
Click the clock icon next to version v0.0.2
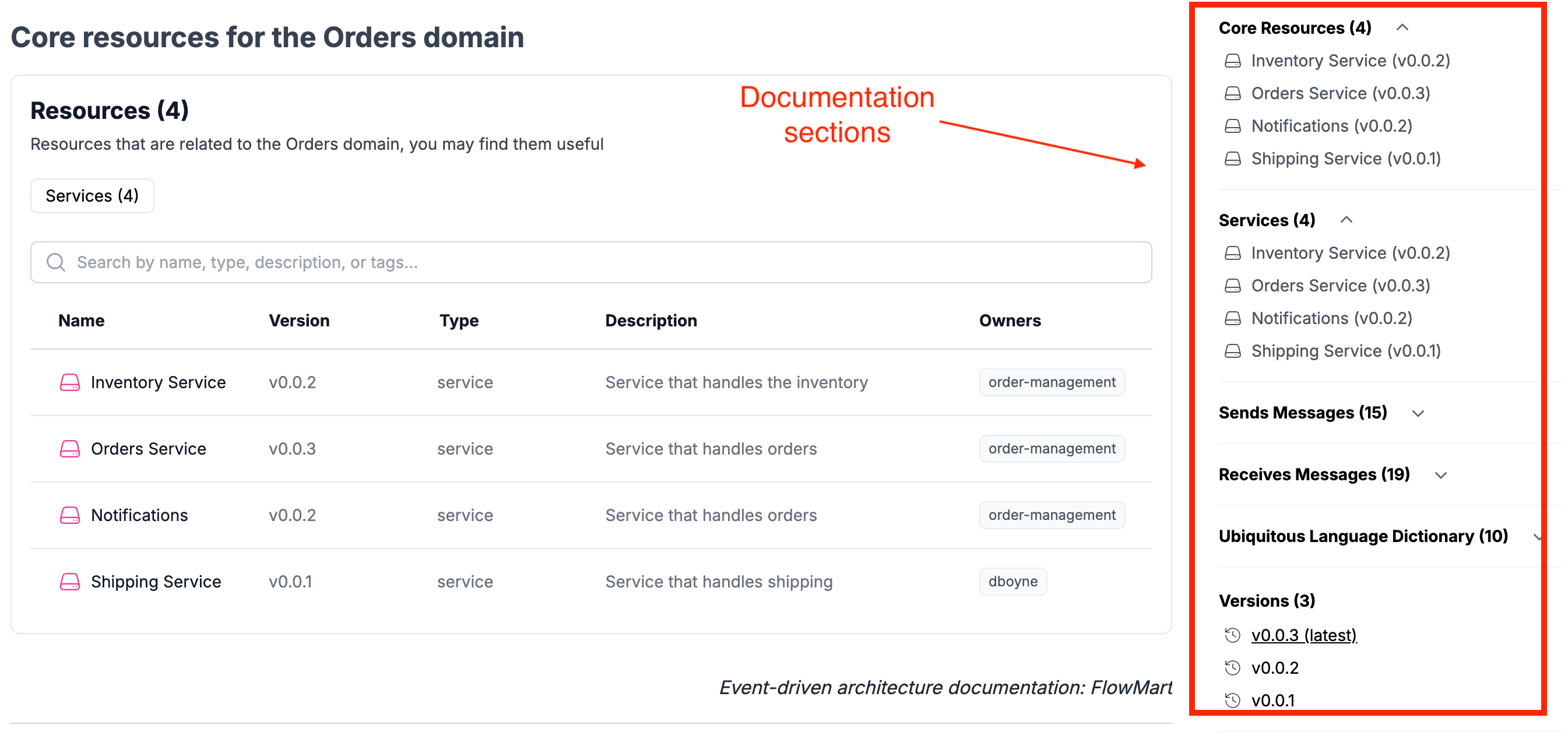pyautogui.click(x=1232, y=667)
